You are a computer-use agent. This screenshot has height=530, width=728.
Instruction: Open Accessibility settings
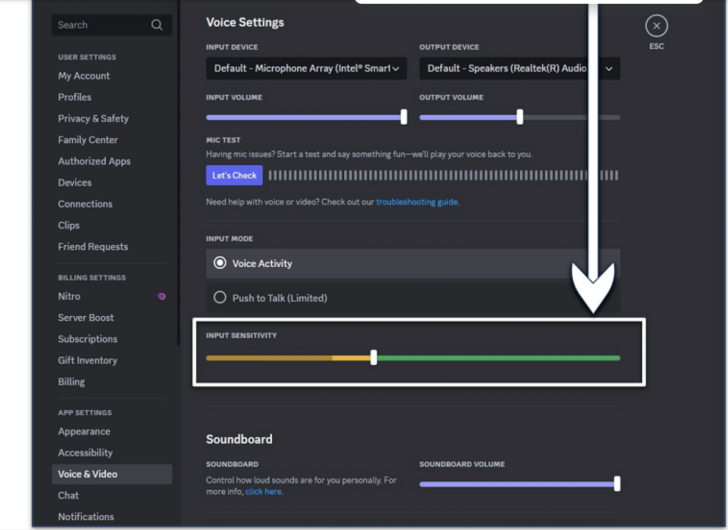click(85, 453)
